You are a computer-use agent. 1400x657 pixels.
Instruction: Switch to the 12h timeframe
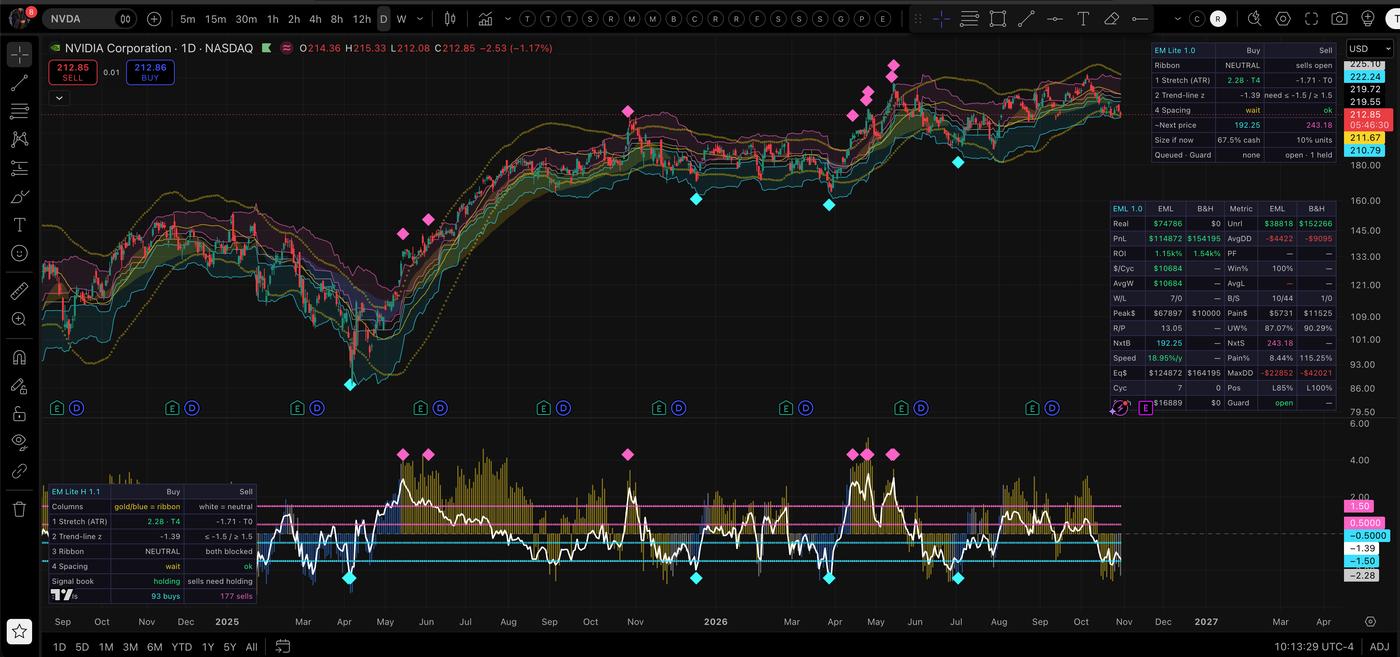pos(361,19)
